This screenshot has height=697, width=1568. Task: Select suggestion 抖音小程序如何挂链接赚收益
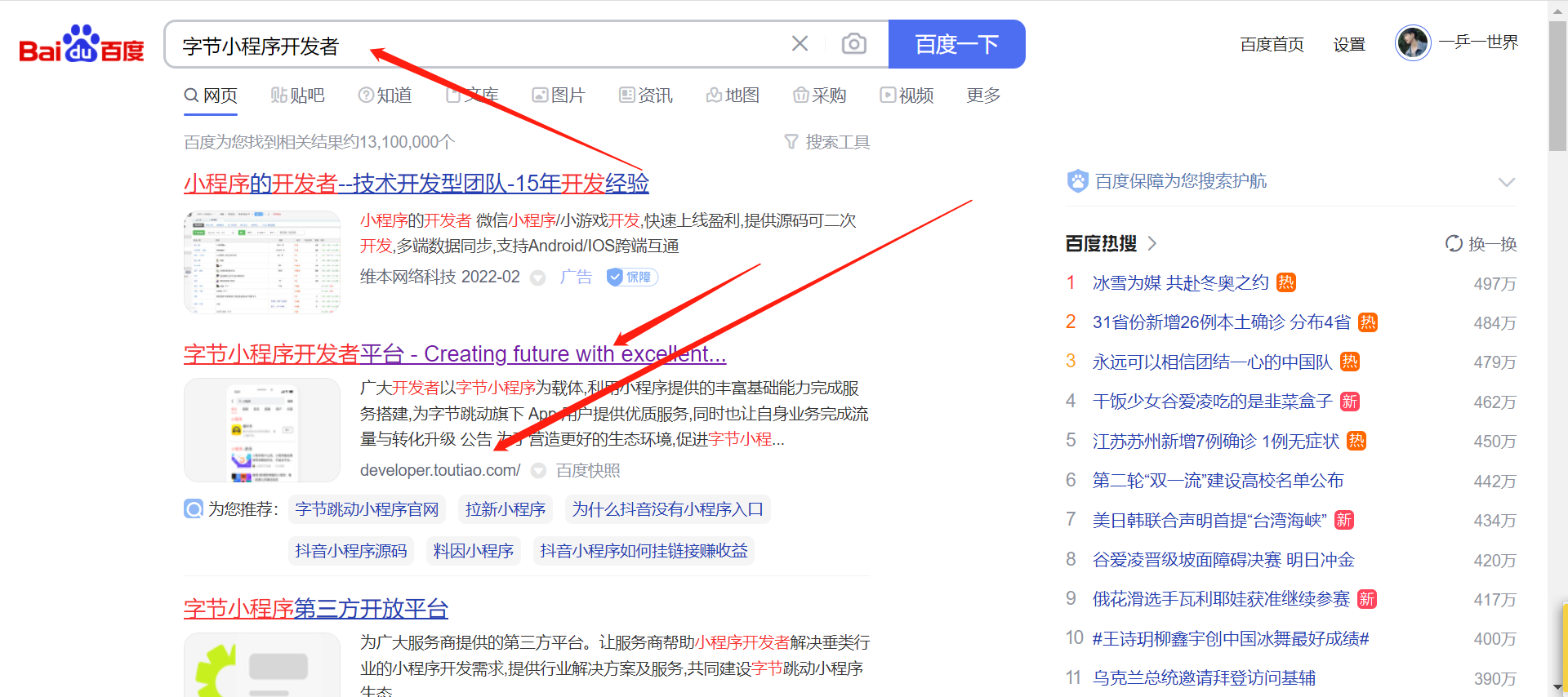(644, 551)
